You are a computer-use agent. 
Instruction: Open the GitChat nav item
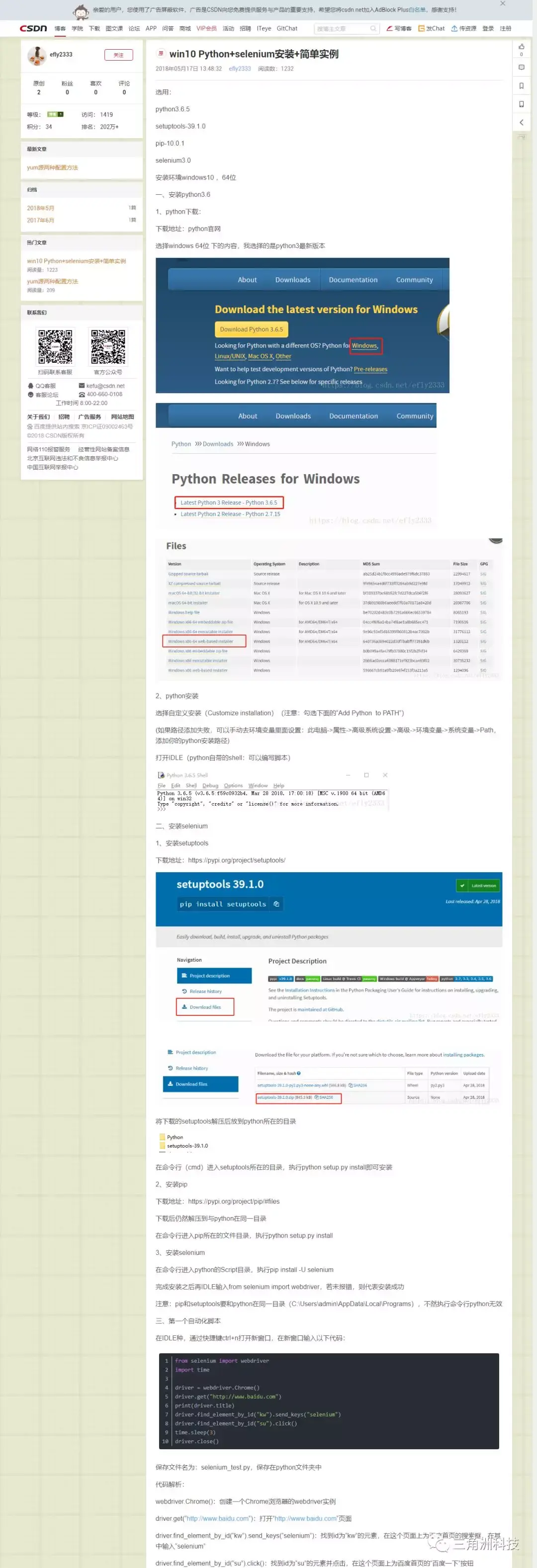(287, 29)
